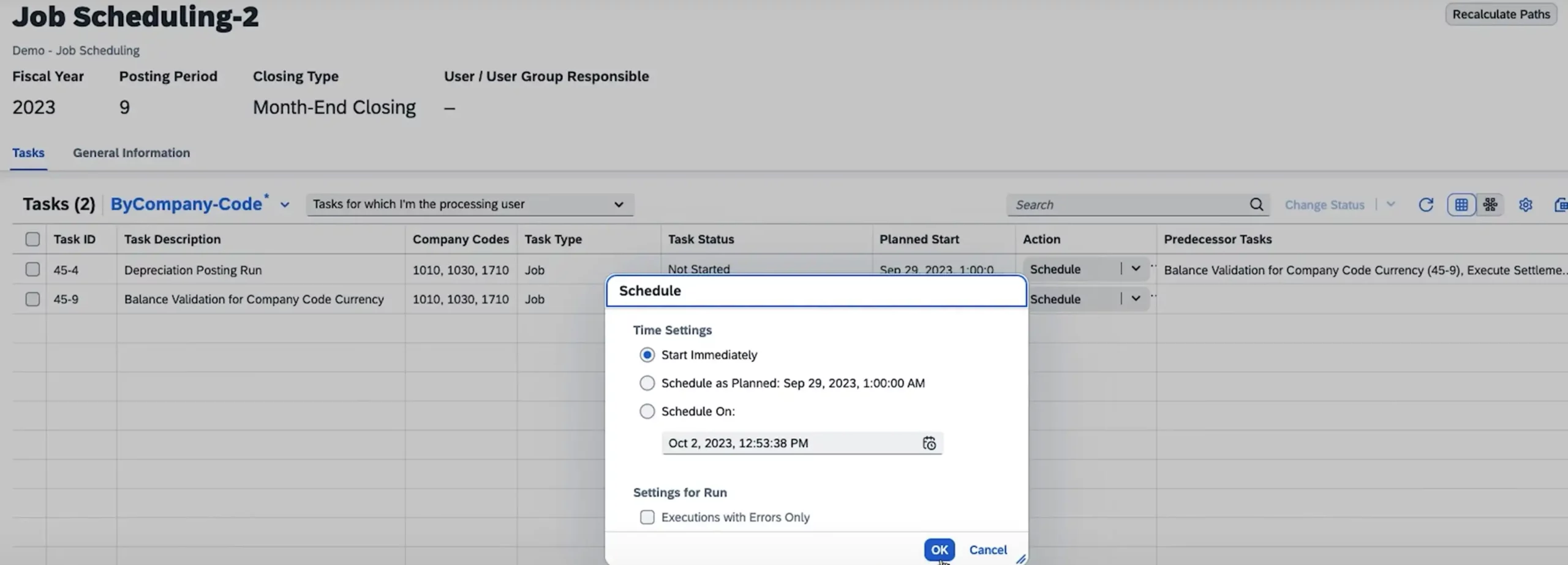
Task: Check the row 45-4 checkbox
Action: [32, 270]
